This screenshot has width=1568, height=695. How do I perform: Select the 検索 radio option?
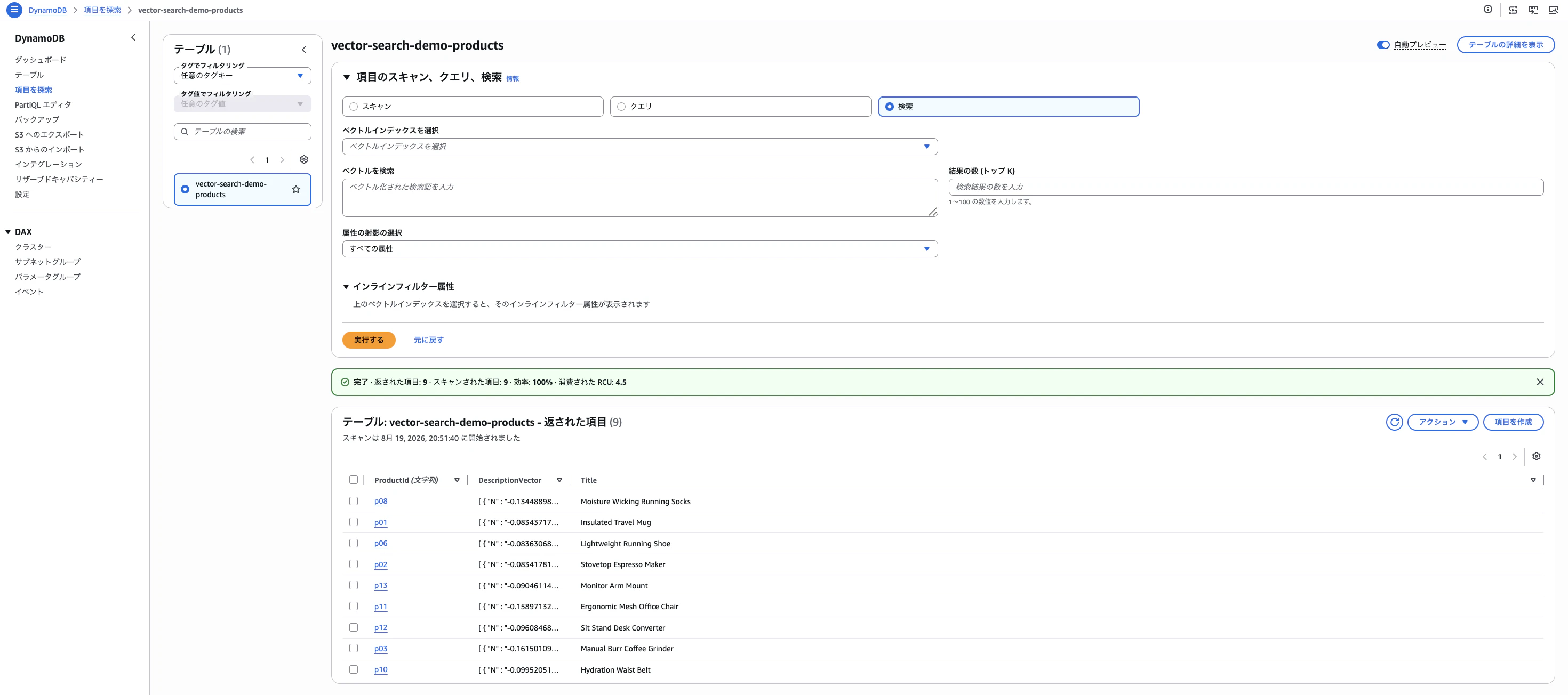click(889, 107)
